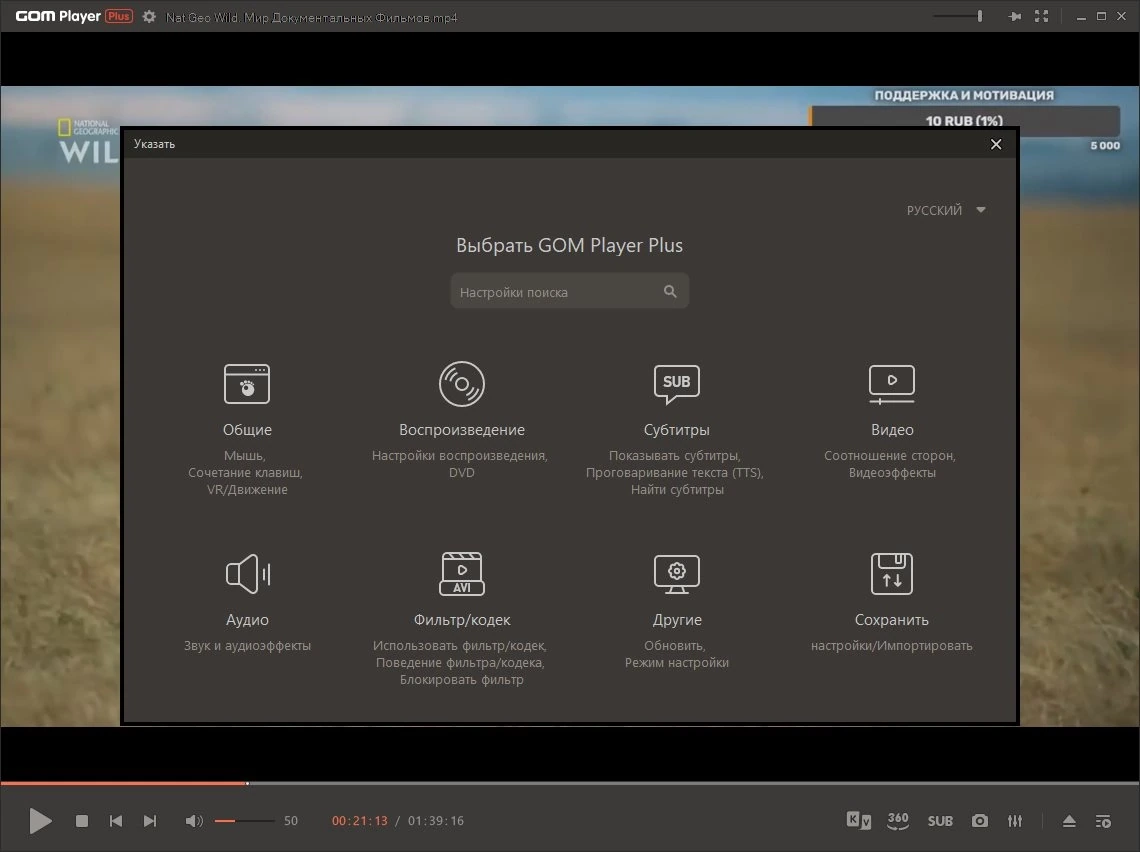The width and height of the screenshot is (1140, 852).
Task: Click the playback seek bar
Action: (x=570, y=783)
